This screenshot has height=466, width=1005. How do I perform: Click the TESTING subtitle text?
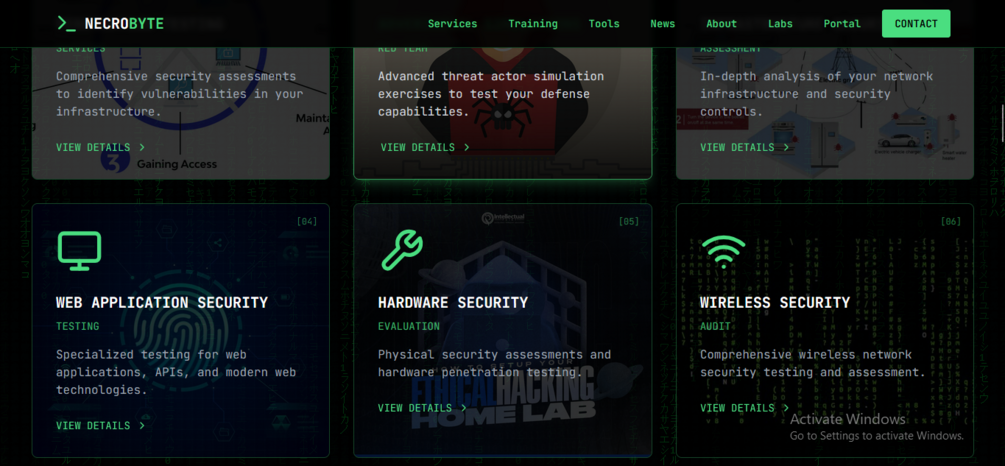coord(78,326)
